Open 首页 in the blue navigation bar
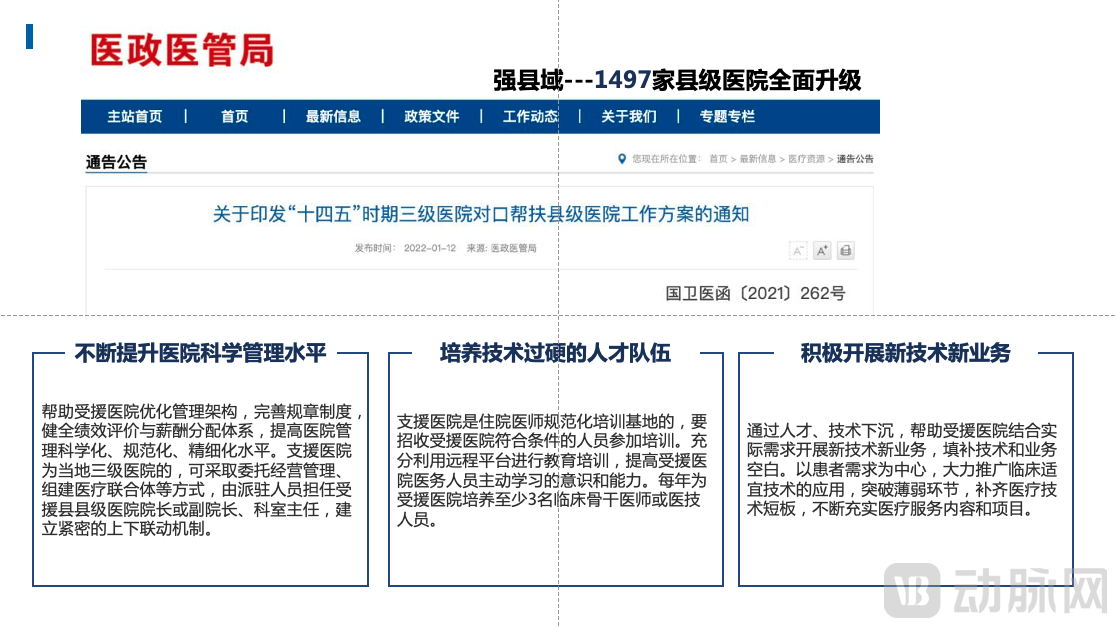The height and width of the screenshot is (628, 1117). pyautogui.click(x=234, y=117)
